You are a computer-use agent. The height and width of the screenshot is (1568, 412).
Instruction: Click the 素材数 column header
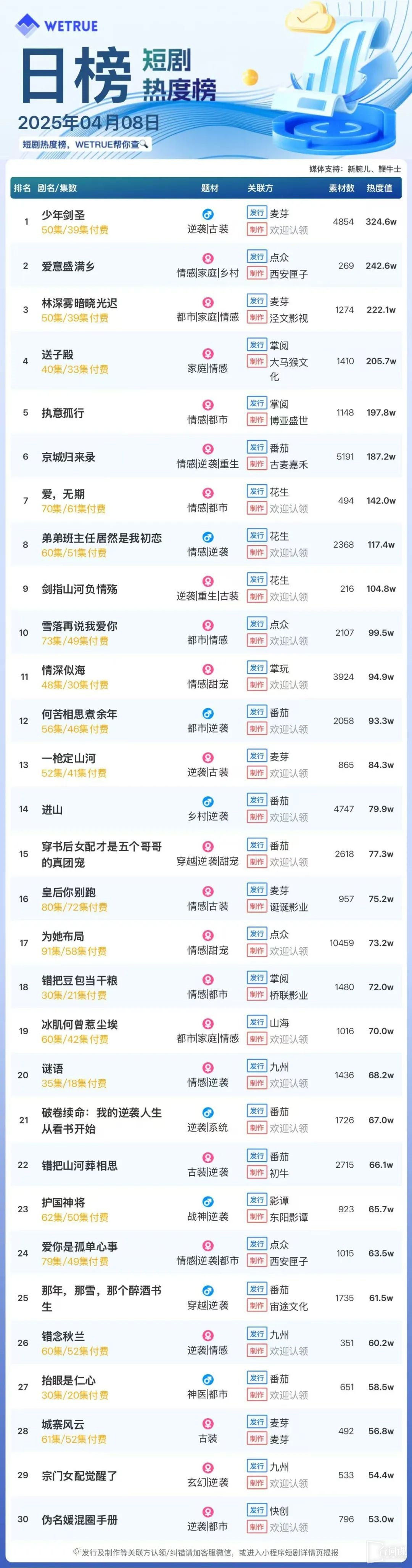point(341,188)
